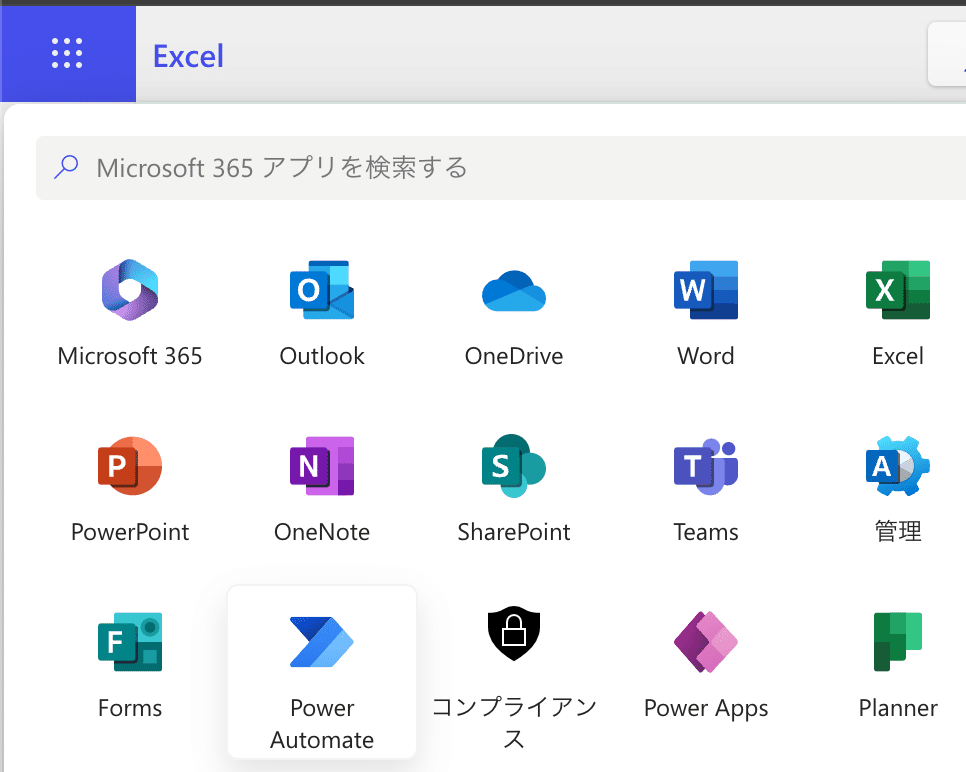Click the OneNote text label
This screenshot has width=966, height=772.
(322, 532)
